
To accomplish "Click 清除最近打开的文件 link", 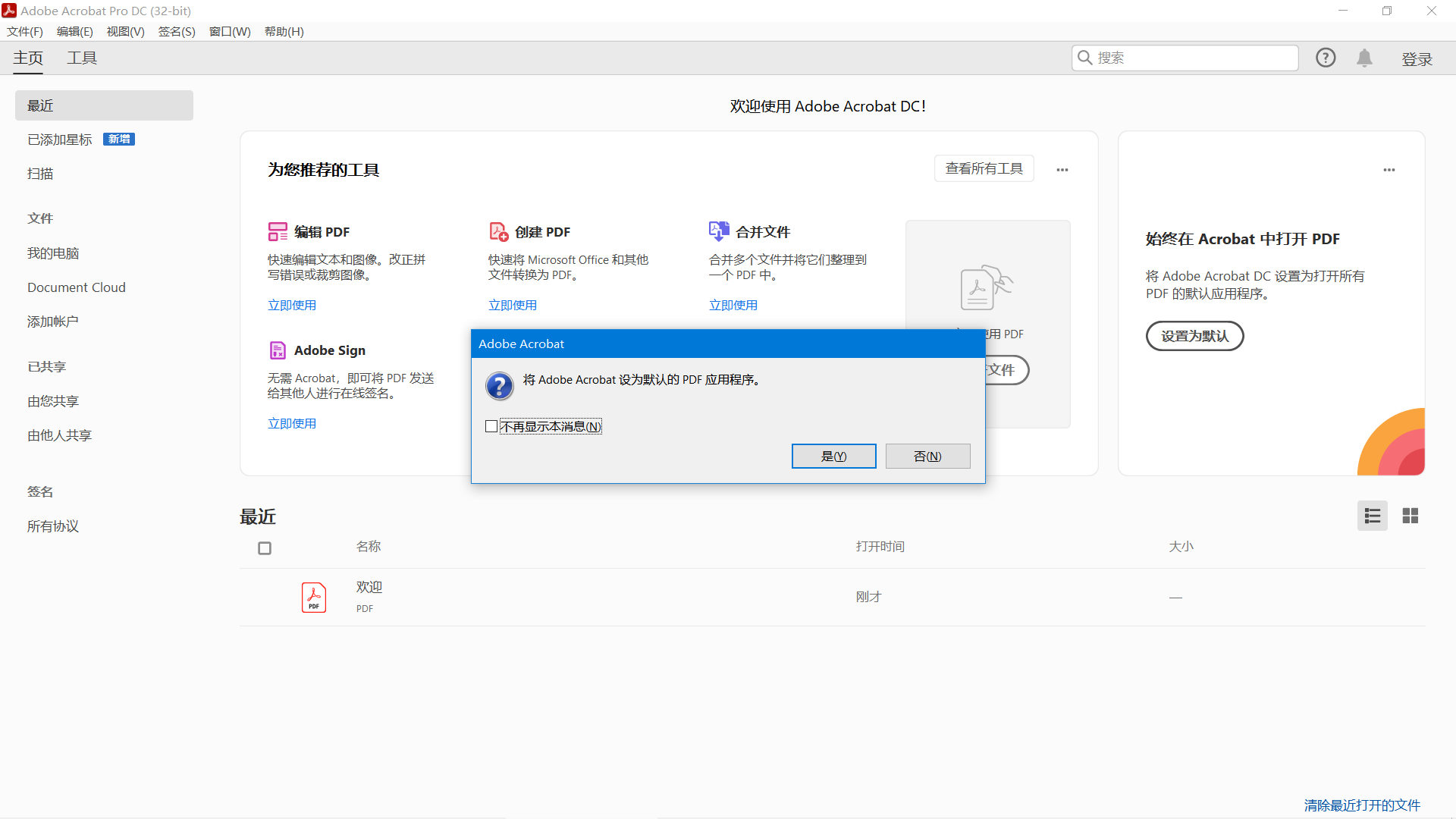I will (1362, 805).
